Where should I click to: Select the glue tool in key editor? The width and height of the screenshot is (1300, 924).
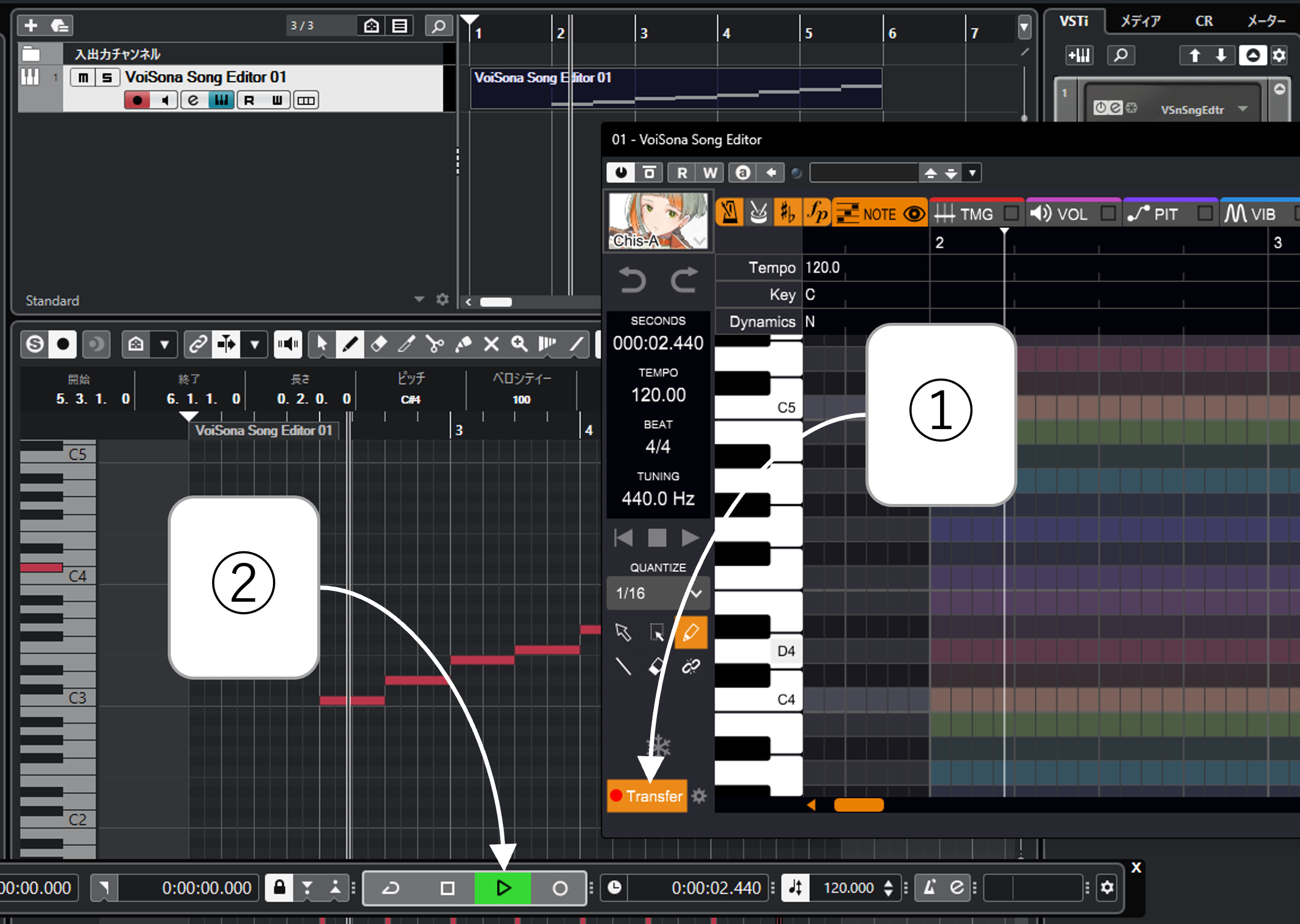click(x=463, y=345)
